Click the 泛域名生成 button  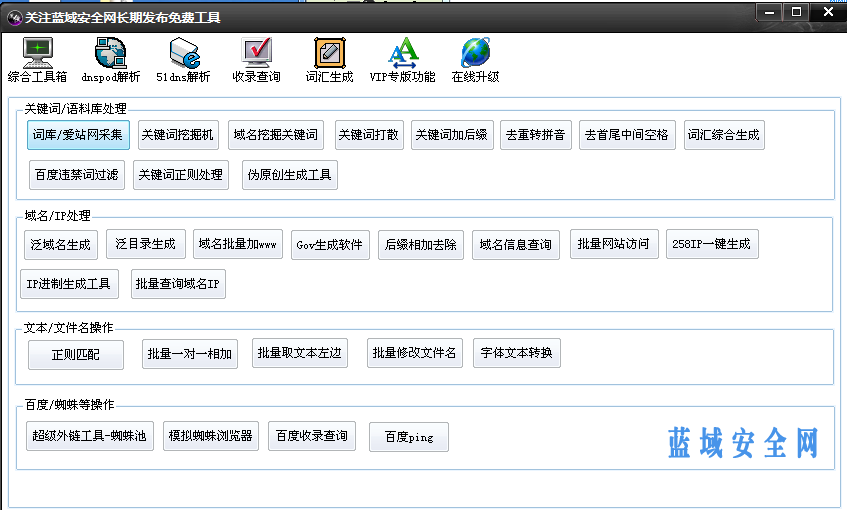pos(61,244)
